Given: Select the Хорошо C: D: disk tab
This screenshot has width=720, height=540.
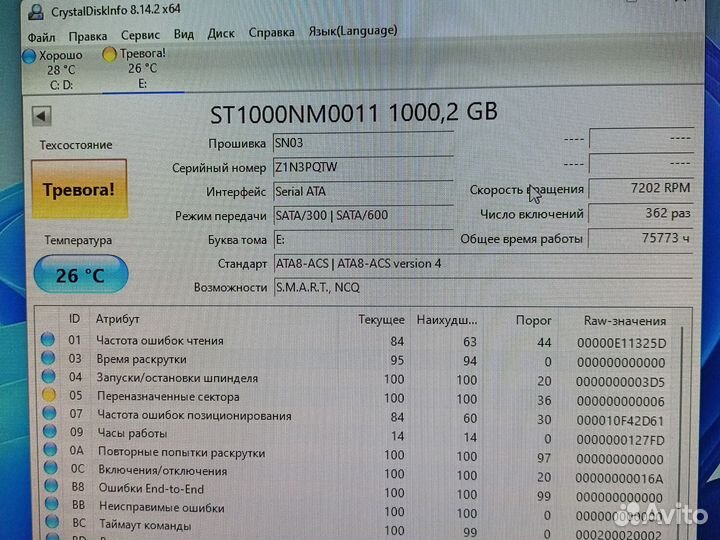Looking at the screenshot, I should coord(55,70).
